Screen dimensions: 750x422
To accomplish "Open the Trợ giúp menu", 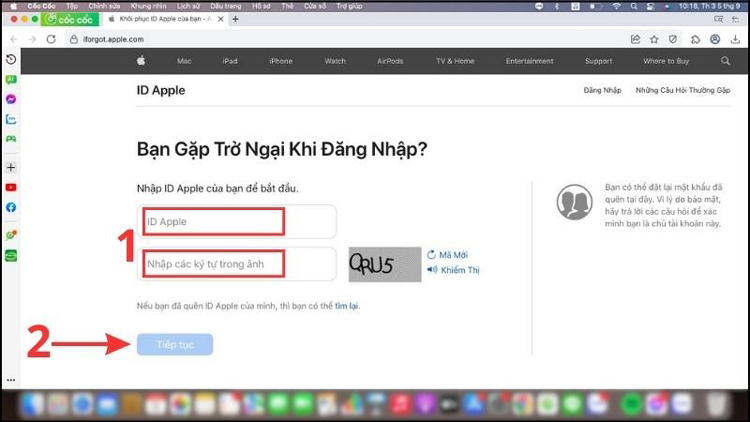I will click(x=349, y=6).
